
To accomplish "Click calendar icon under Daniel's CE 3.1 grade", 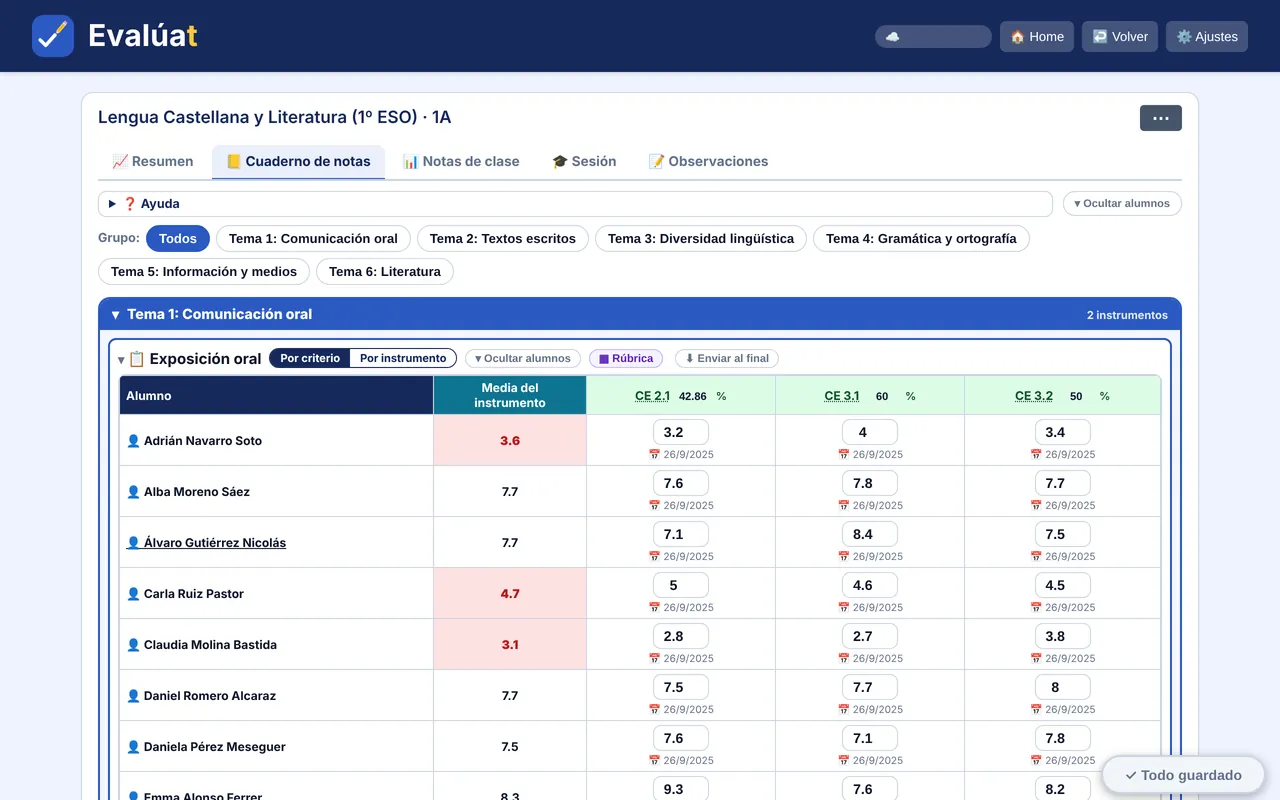I will (x=843, y=710).
